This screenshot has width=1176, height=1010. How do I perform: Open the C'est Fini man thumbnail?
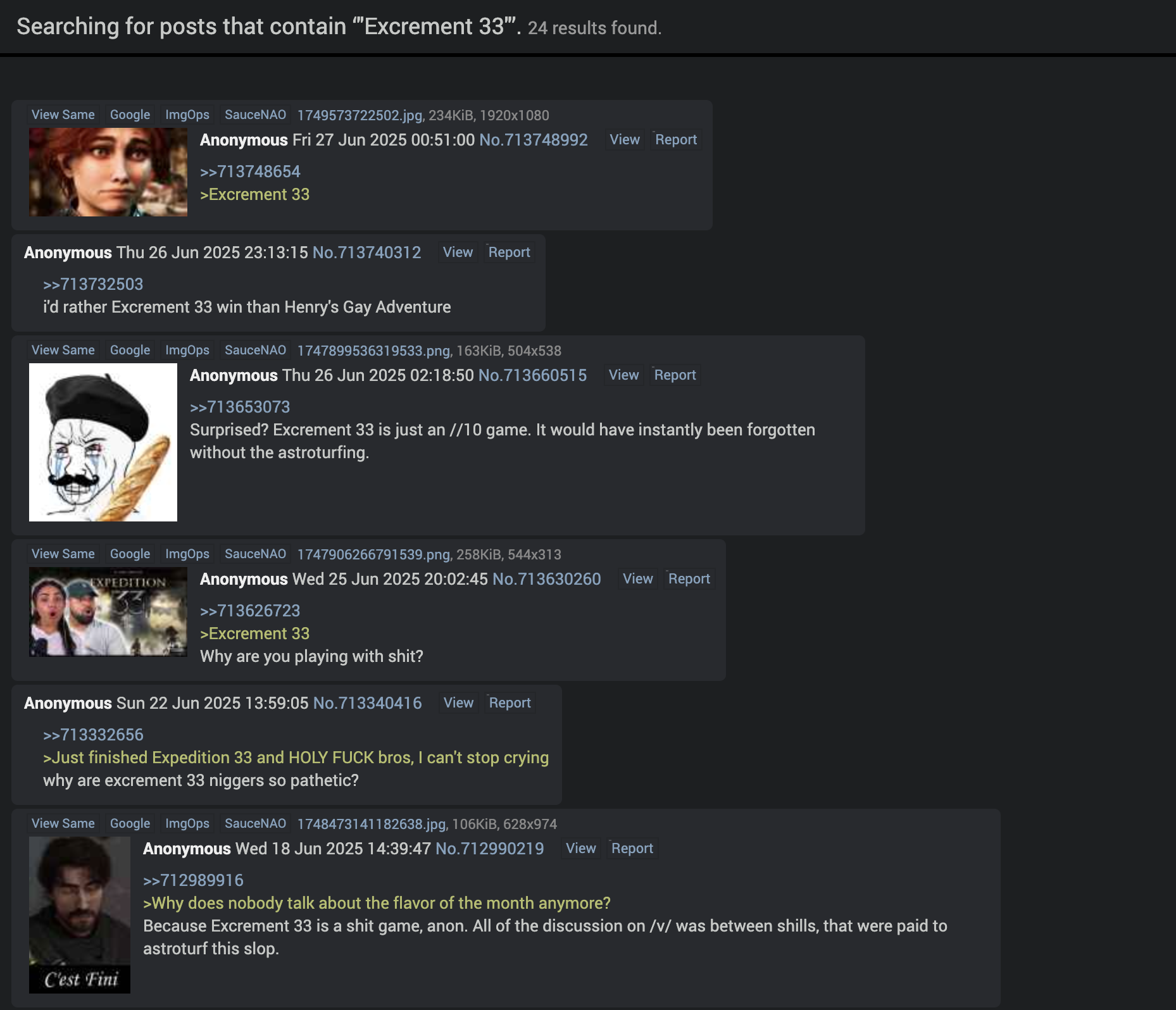click(80, 915)
